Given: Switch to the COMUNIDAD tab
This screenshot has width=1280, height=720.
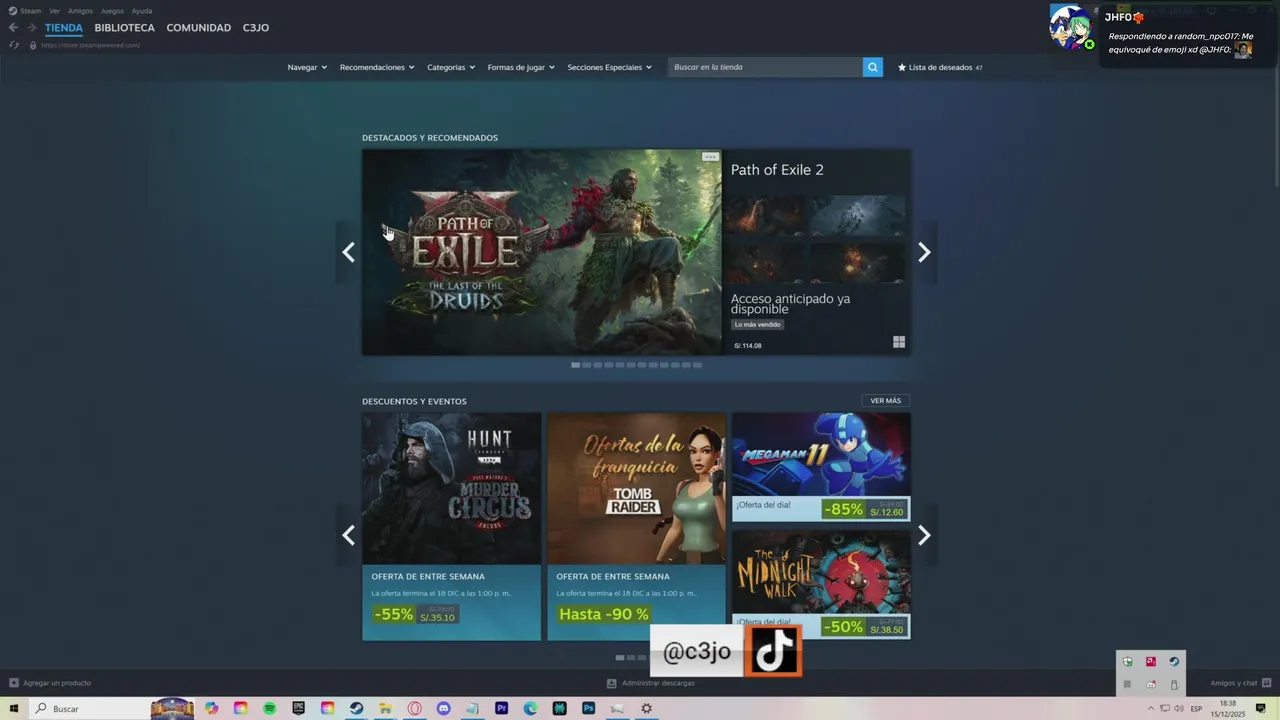Looking at the screenshot, I should click(198, 28).
